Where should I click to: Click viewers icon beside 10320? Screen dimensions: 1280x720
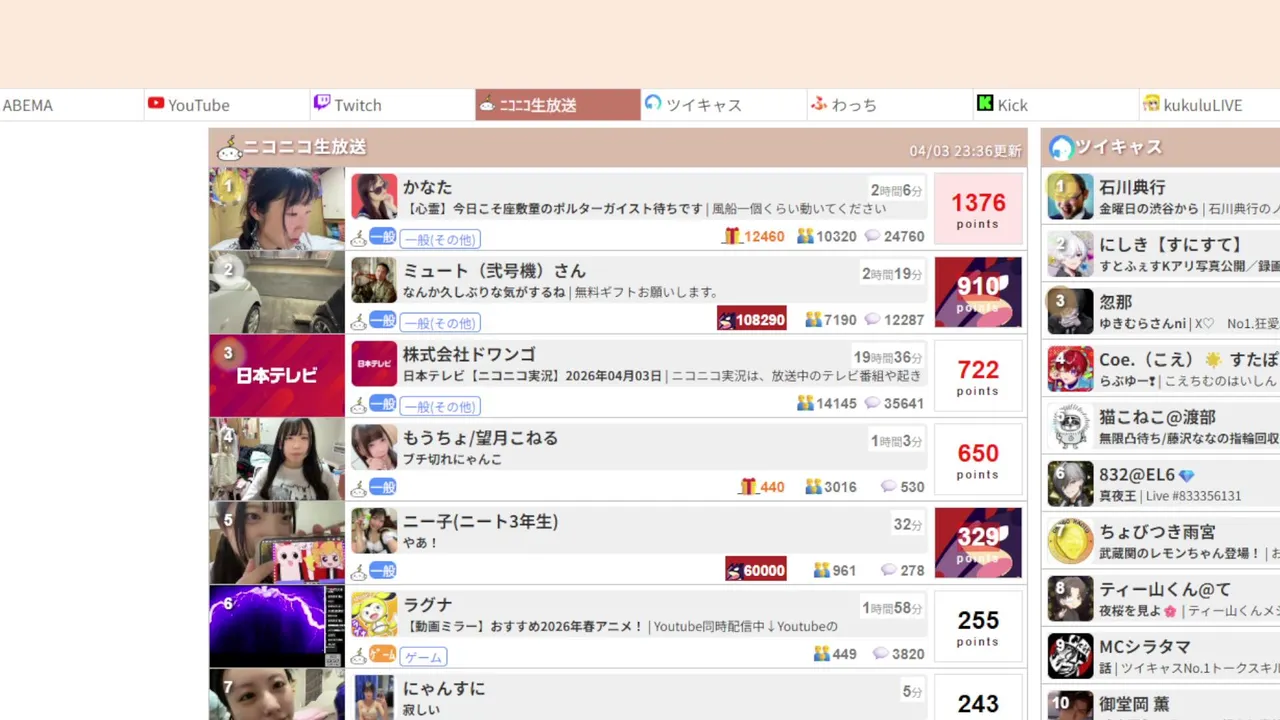[x=805, y=236]
